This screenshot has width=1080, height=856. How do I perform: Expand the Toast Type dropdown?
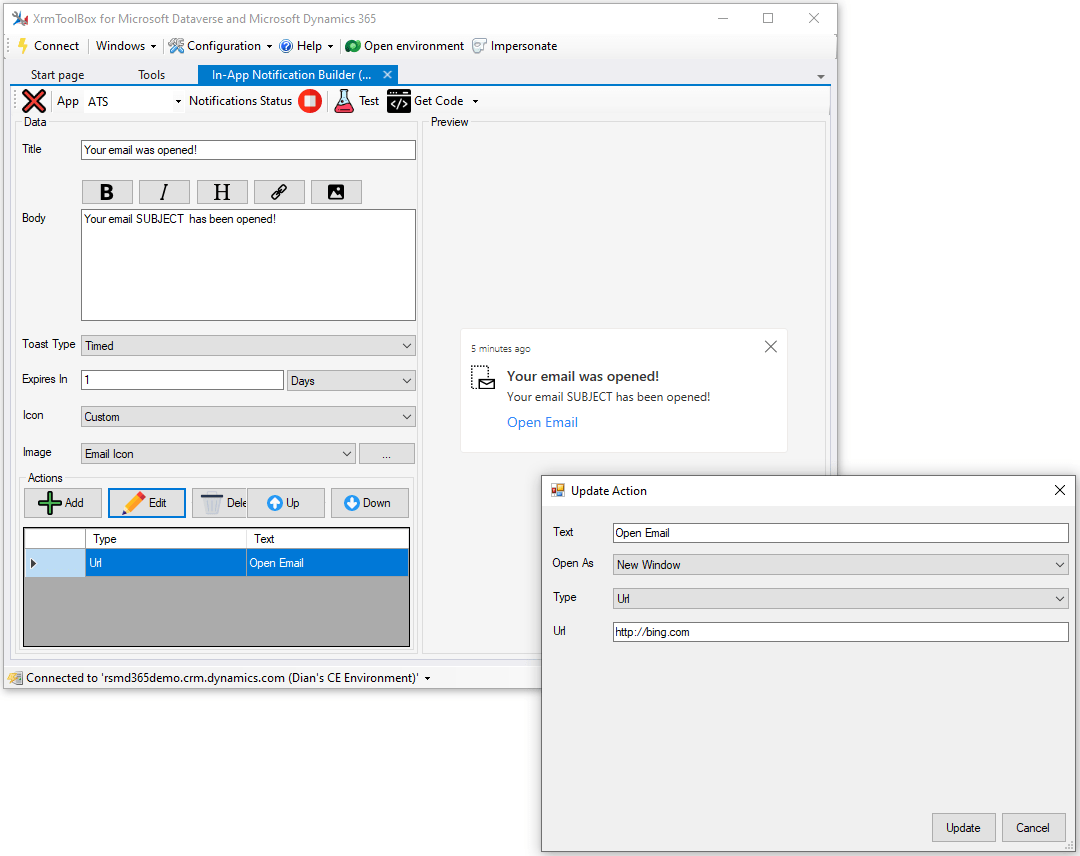coord(407,346)
